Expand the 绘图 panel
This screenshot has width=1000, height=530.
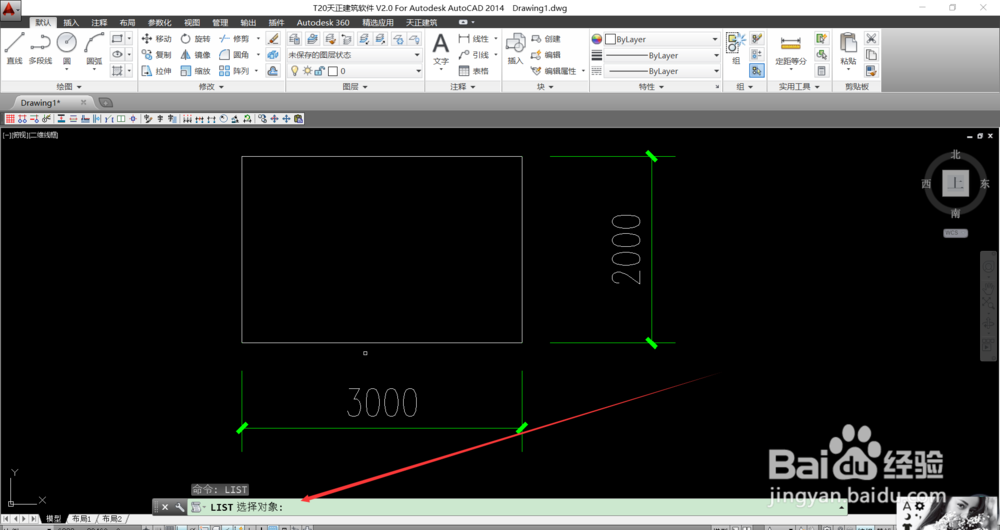click(x=69, y=87)
